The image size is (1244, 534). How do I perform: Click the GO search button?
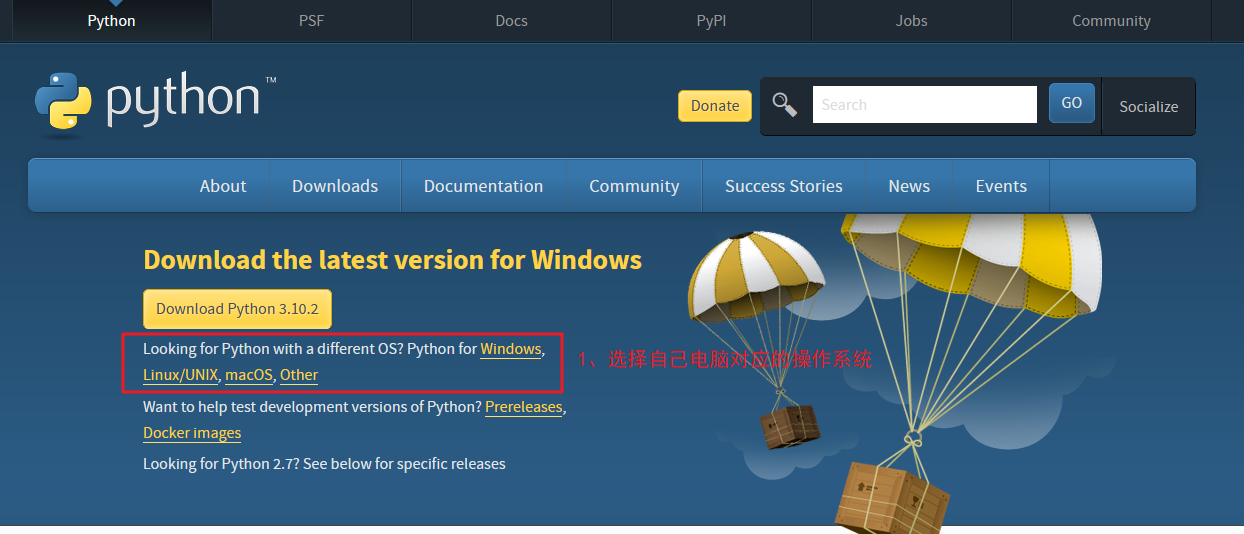click(x=1072, y=103)
